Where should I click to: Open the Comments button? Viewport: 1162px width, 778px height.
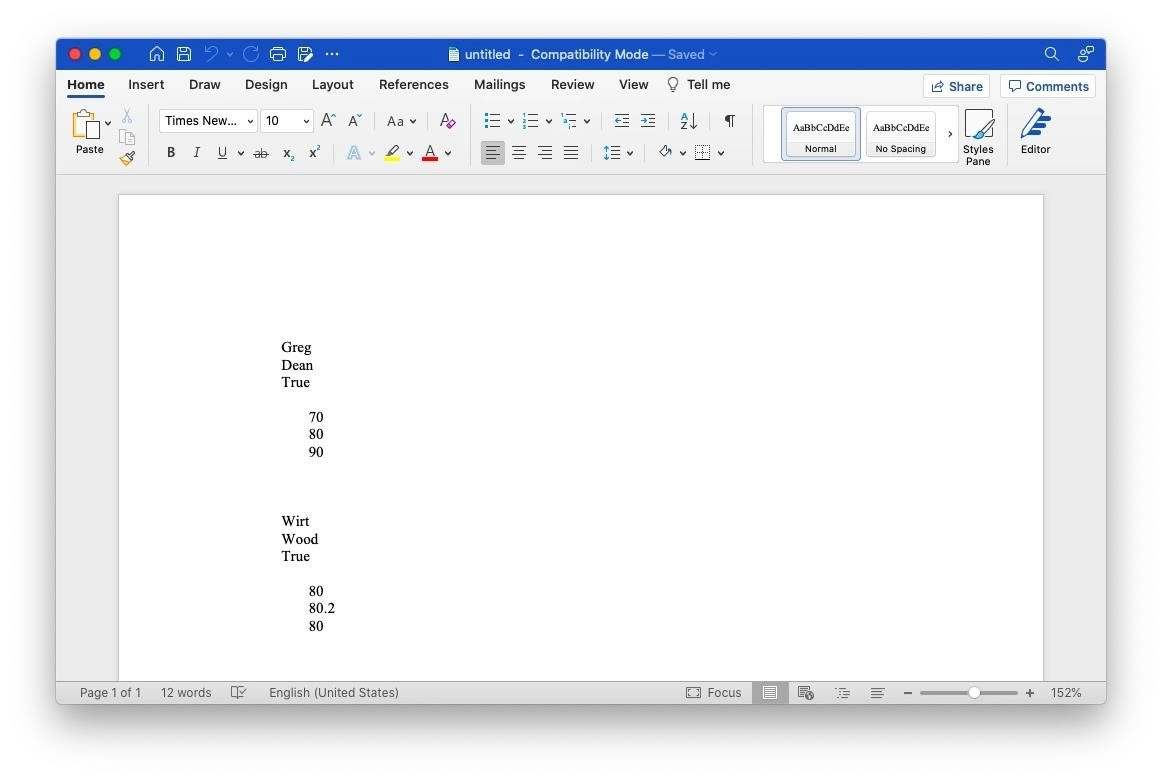click(1048, 86)
